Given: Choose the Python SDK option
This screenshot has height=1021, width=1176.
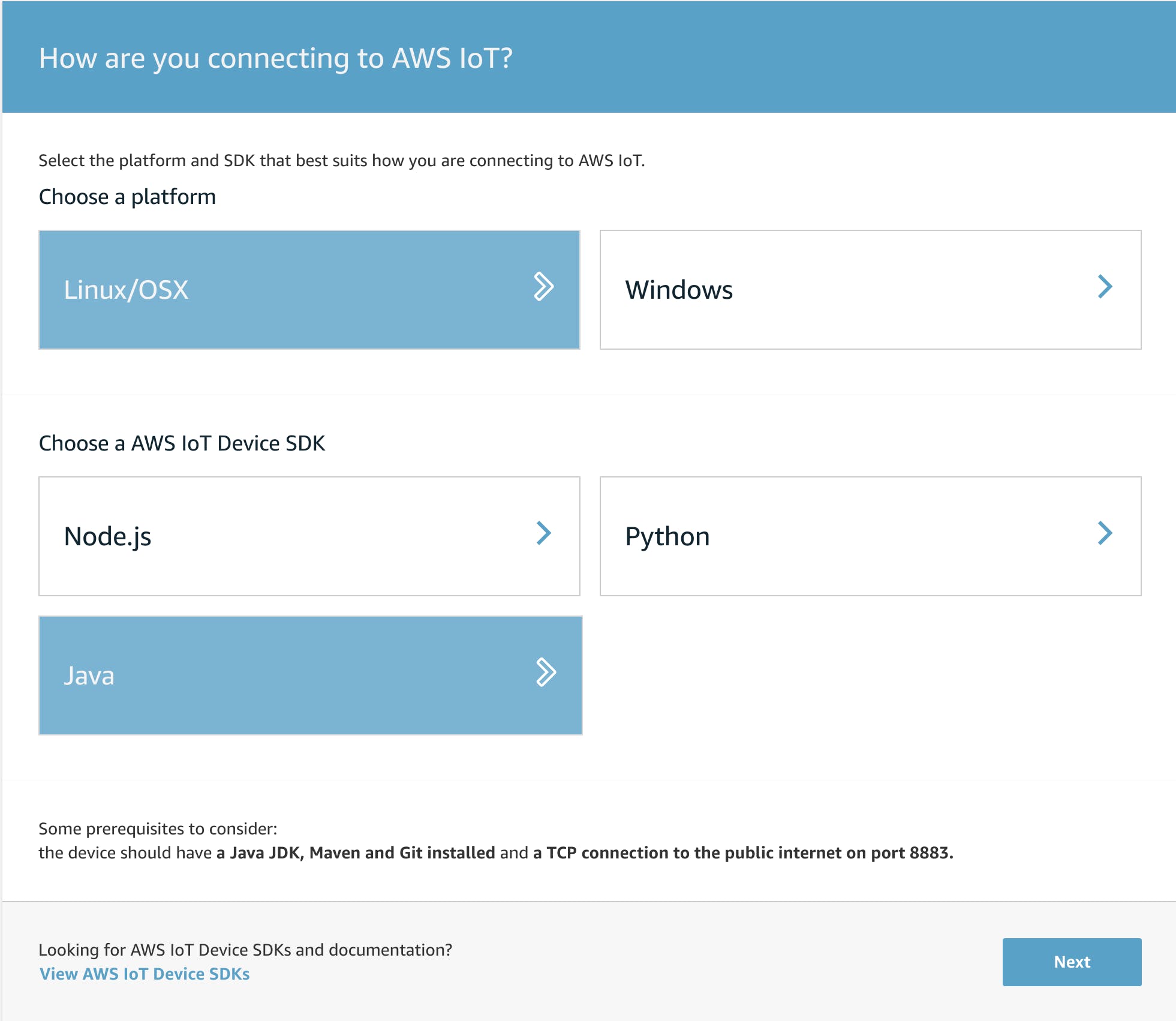Looking at the screenshot, I should (871, 536).
